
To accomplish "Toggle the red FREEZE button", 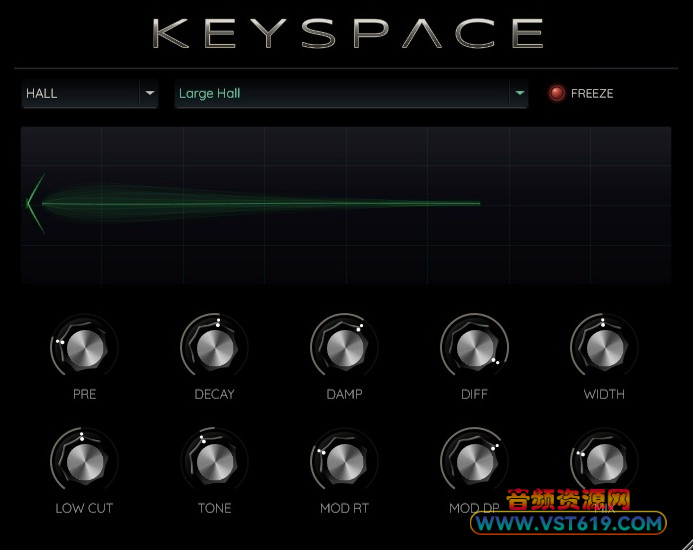I will coord(556,93).
